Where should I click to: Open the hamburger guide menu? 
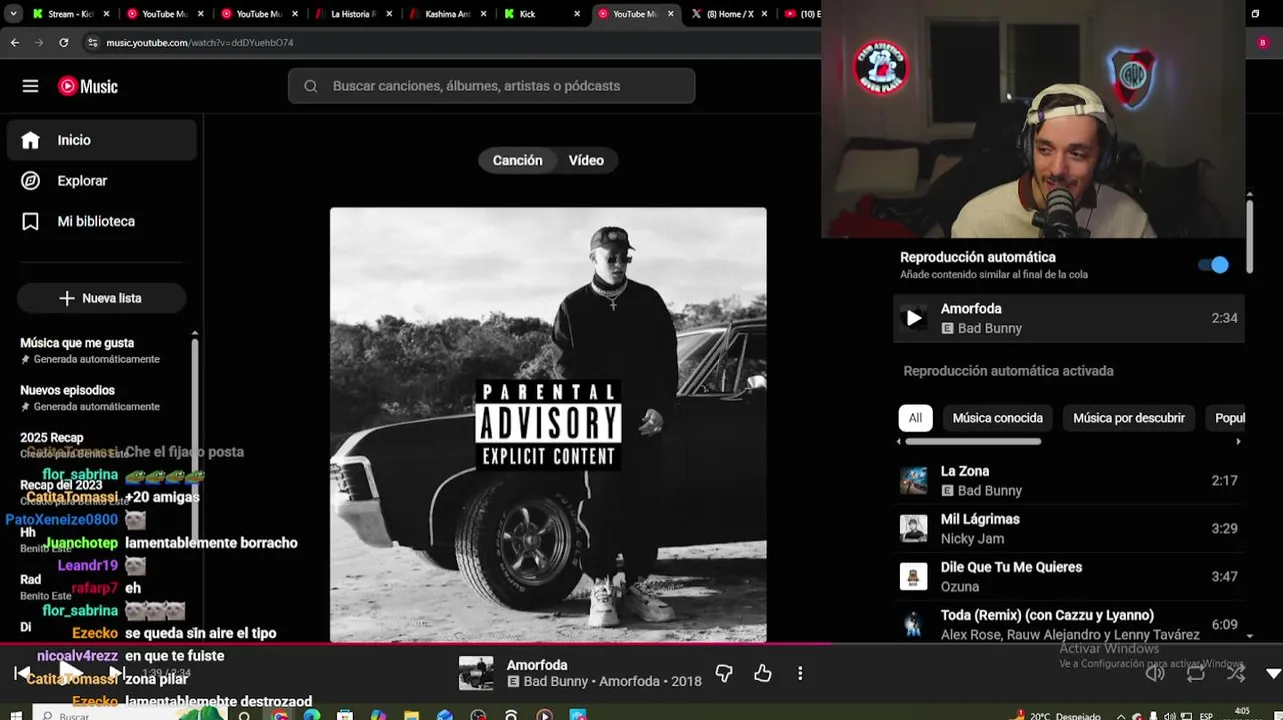(30, 86)
